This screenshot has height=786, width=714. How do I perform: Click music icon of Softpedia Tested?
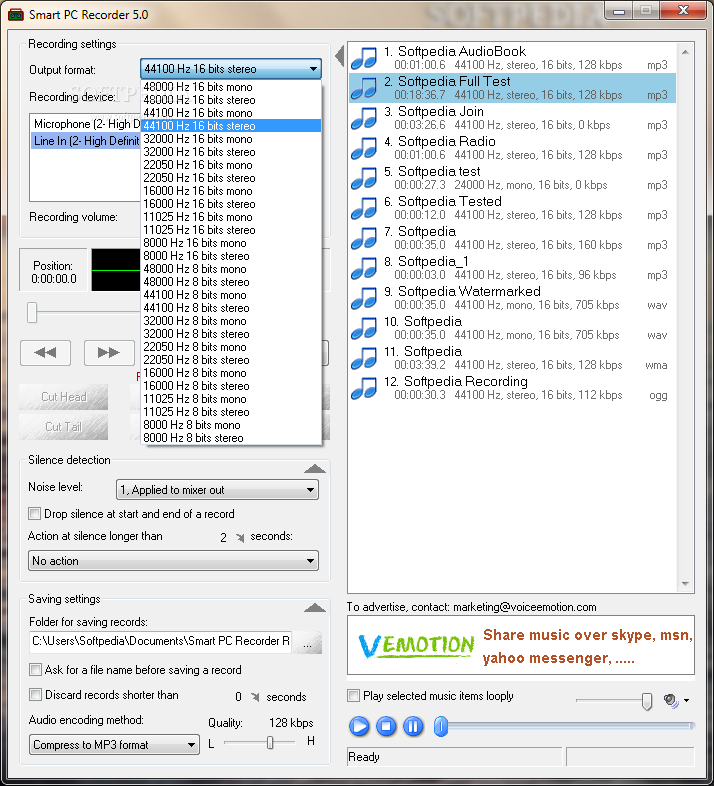(x=364, y=209)
